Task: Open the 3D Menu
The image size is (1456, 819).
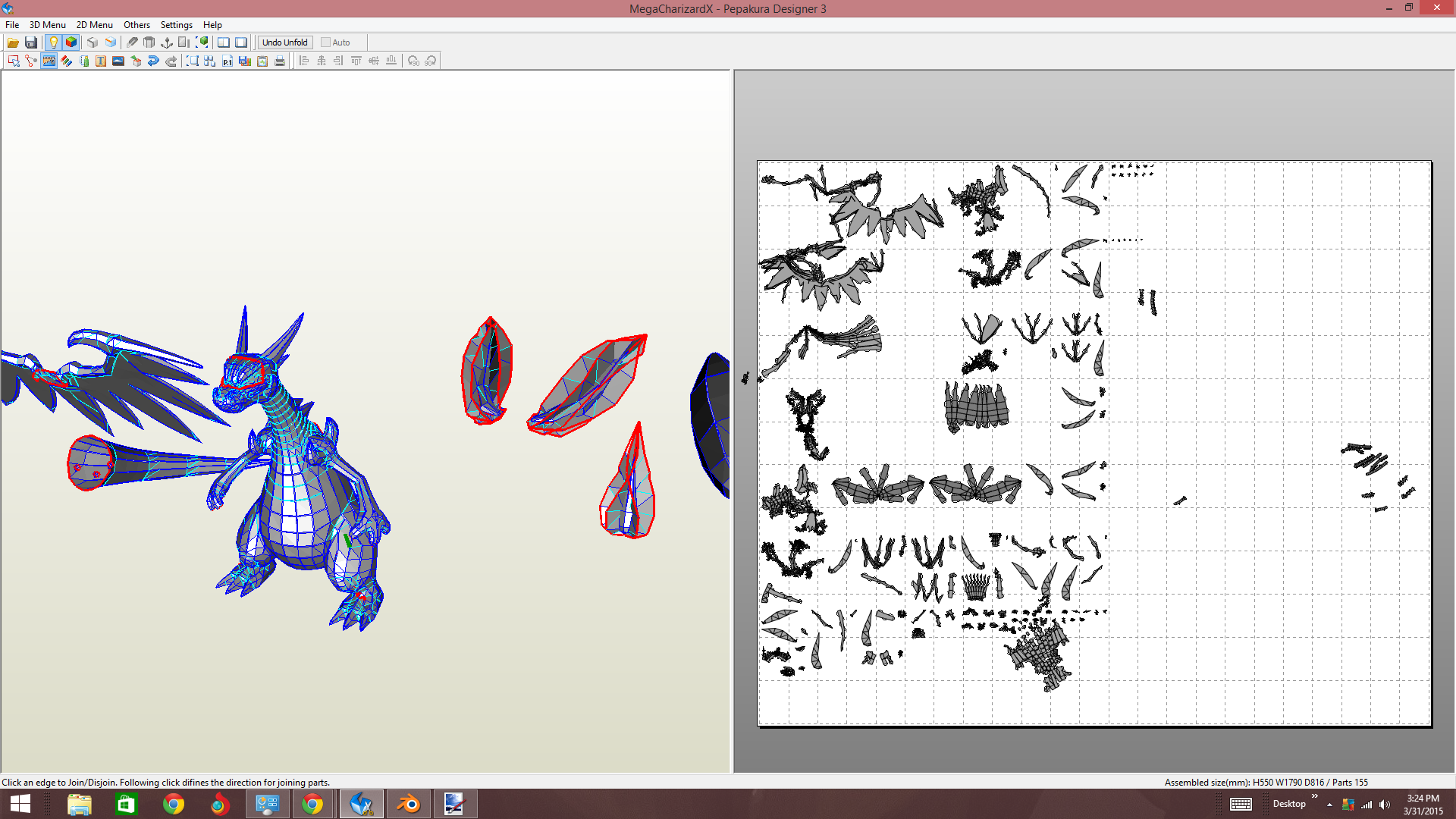Action: point(48,24)
